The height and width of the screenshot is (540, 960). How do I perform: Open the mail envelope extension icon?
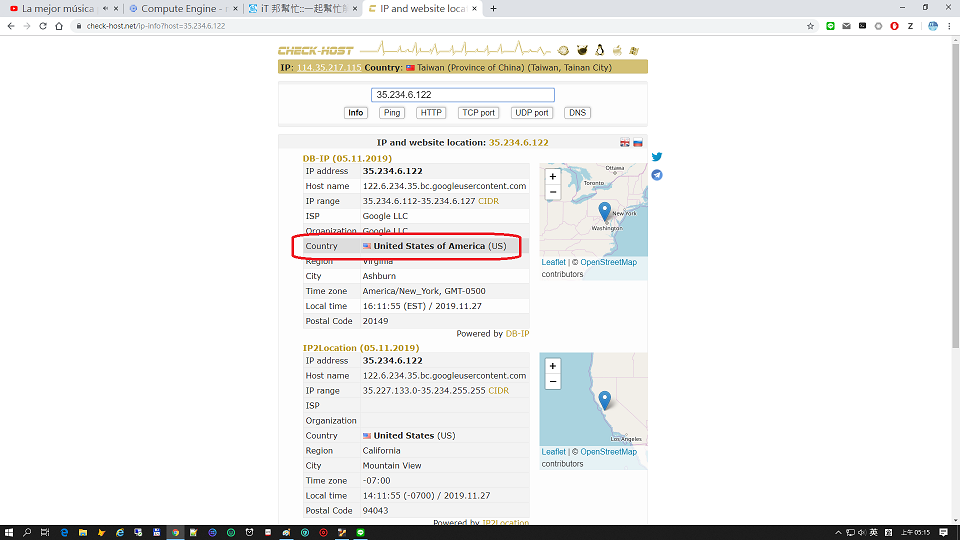click(x=846, y=26)
